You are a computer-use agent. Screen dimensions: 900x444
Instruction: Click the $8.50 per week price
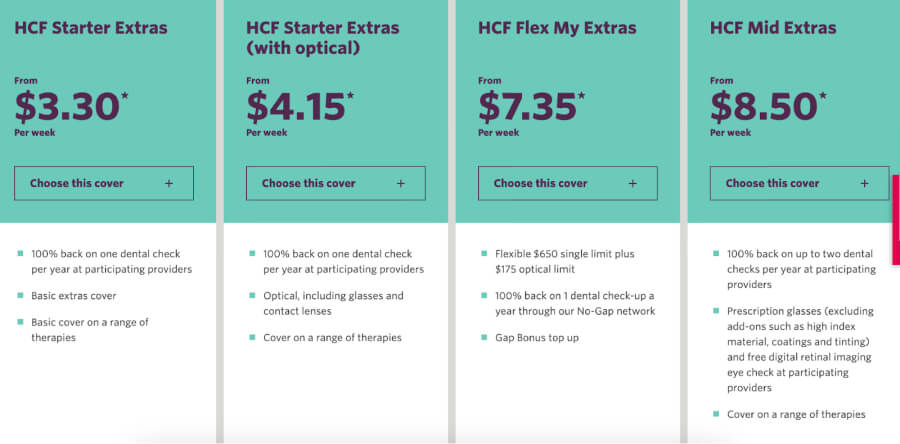[762, 106]
